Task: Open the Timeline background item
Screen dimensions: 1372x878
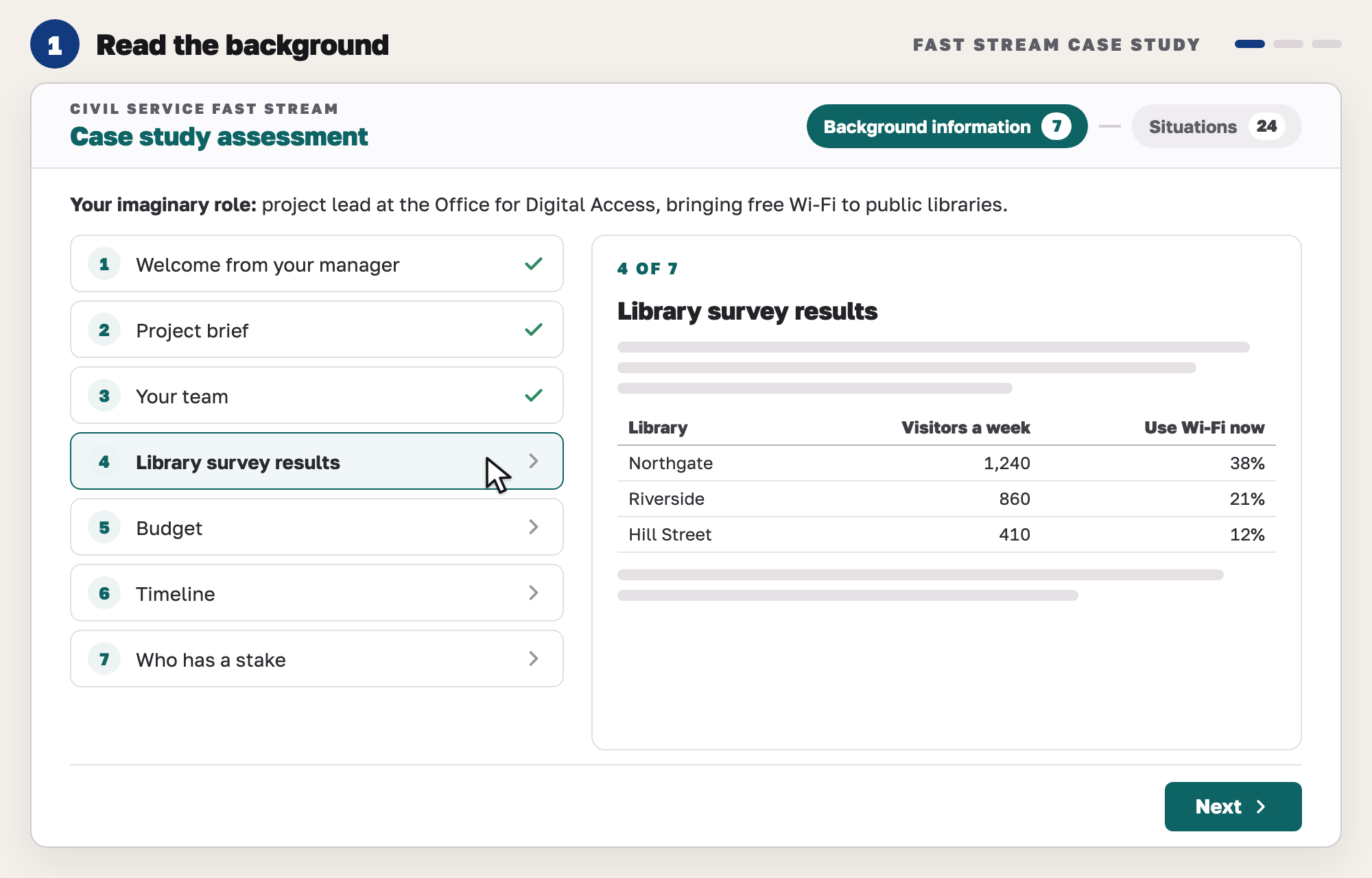Action: [x=316, y=593]
